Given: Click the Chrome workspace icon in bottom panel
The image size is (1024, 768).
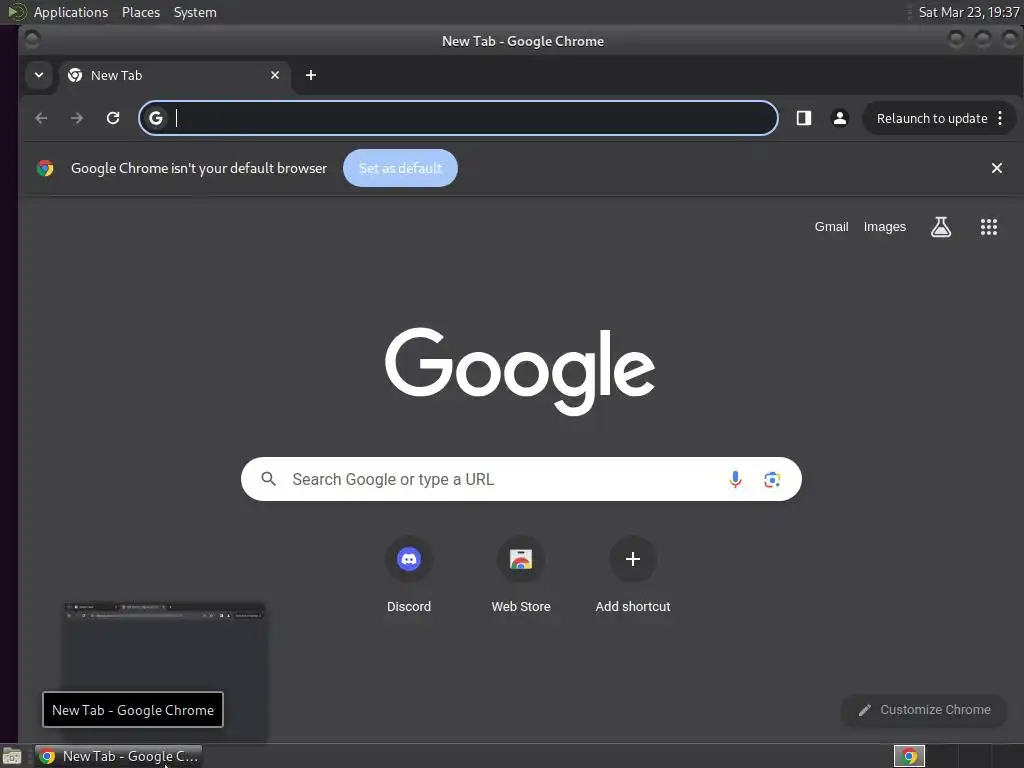Looking at the screenshot, I should (909, 756).
